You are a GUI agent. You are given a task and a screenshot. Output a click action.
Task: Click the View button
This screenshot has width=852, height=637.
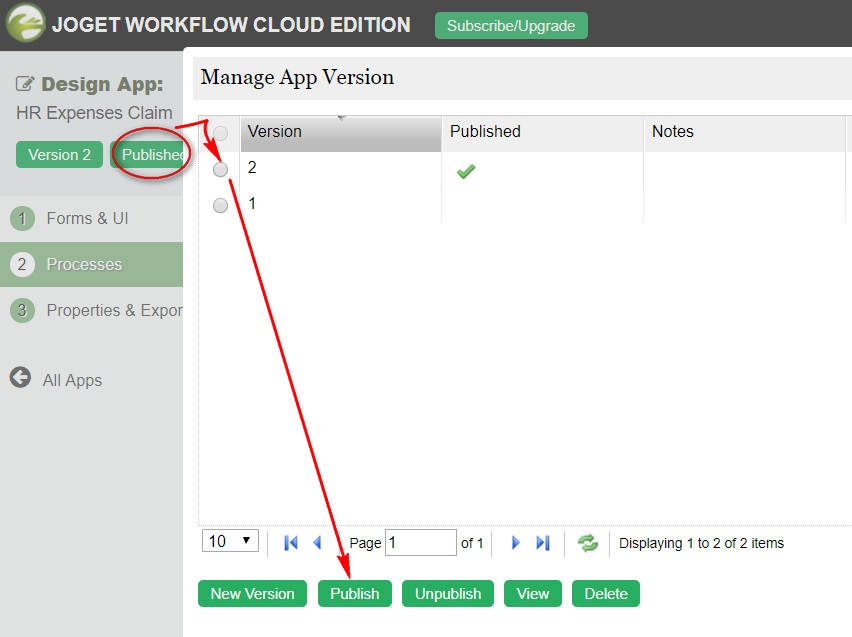click(532, 594)
